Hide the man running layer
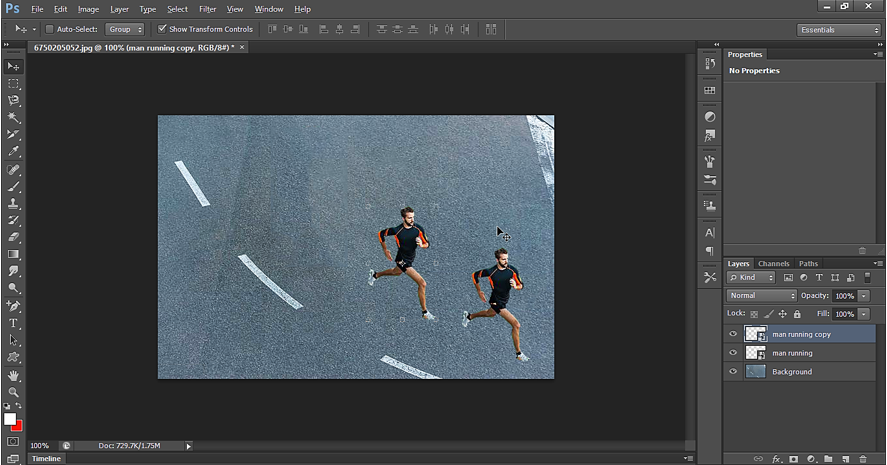 (733, 352)
